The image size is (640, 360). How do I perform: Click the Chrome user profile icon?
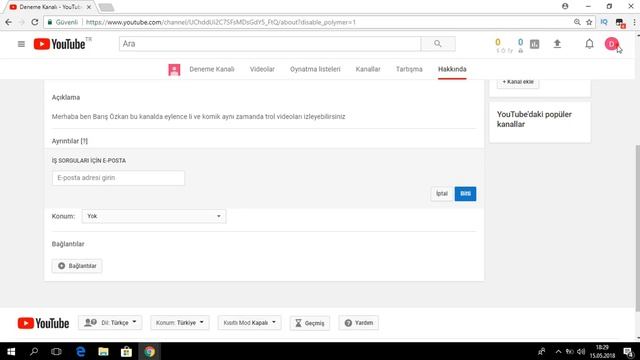coord(565,6)
